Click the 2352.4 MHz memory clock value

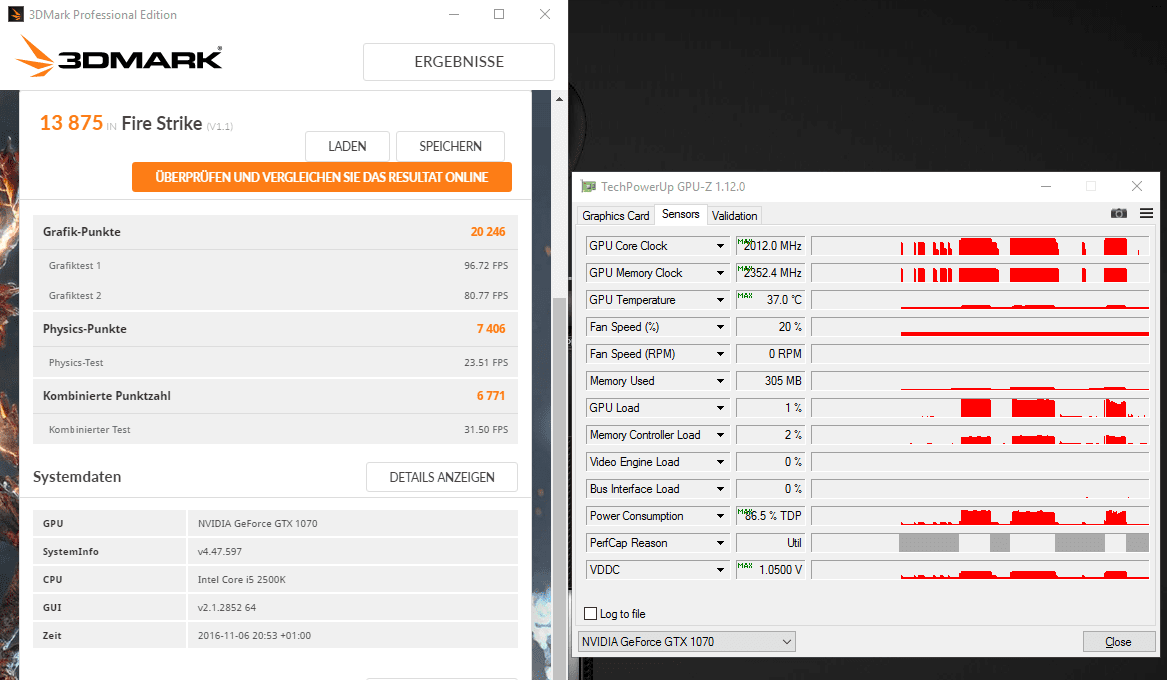click(770, 273)
